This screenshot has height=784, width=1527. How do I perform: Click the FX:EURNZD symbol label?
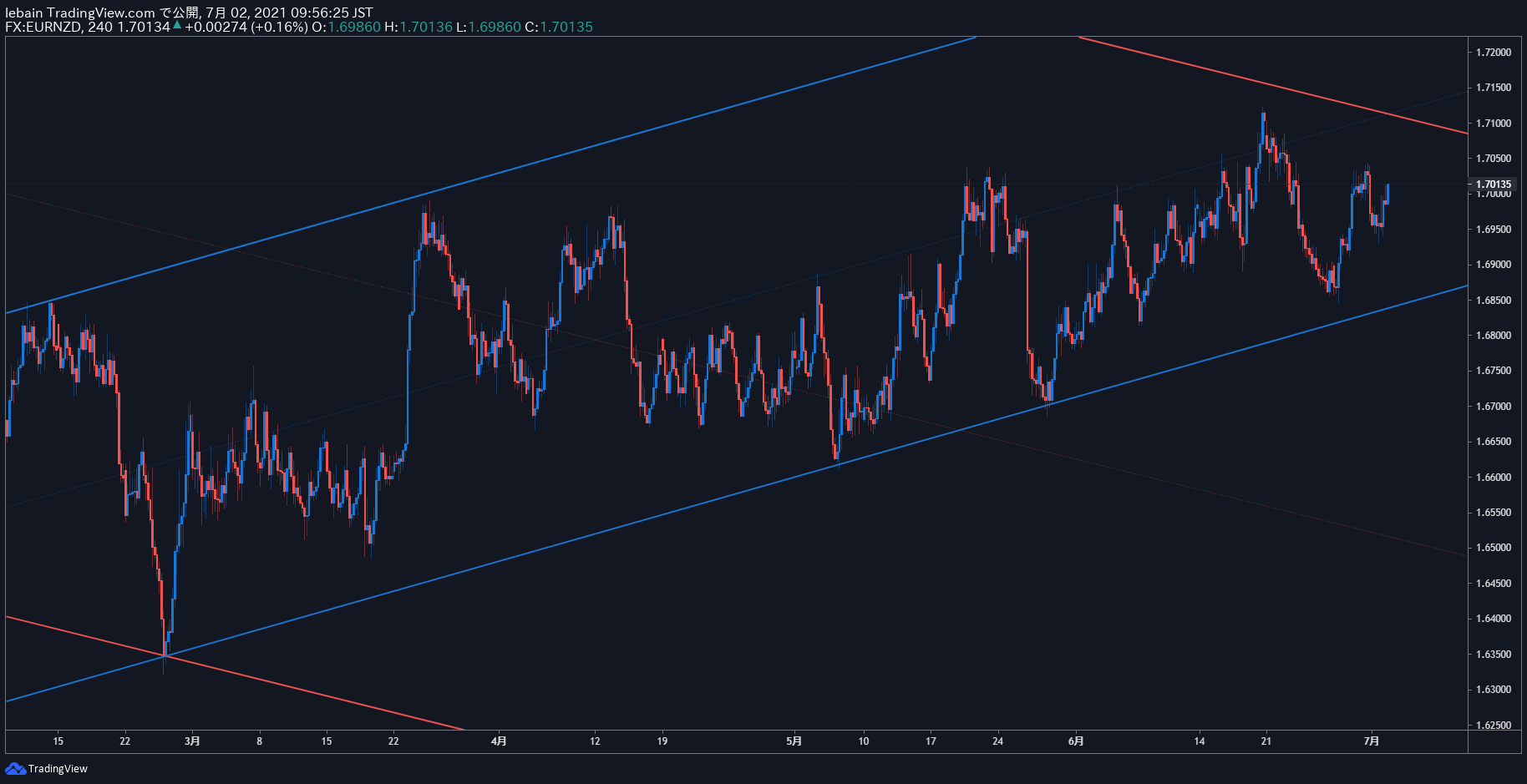43,27
